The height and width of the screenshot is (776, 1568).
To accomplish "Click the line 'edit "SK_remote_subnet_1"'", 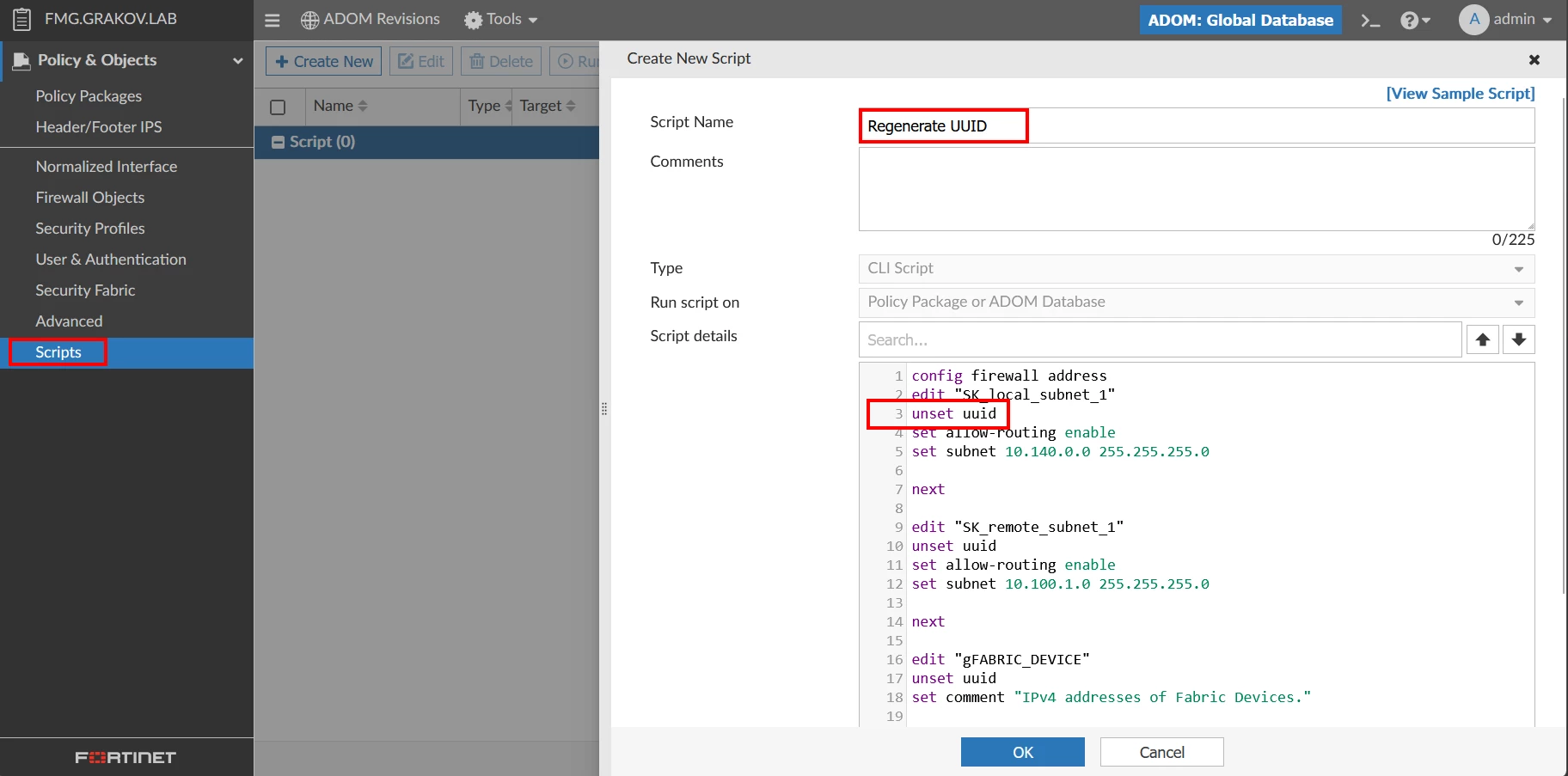I will [1018, 527].
